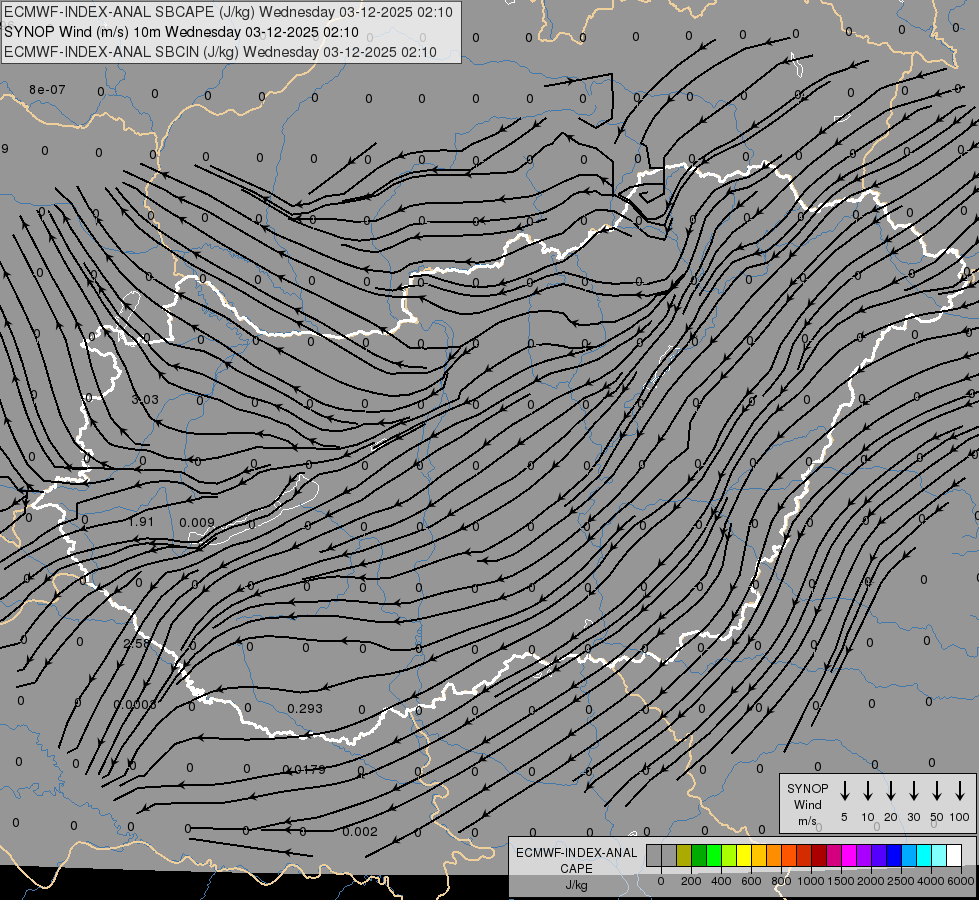979x900 pixels.
Task: Click the wind arrow above the 30 m/s label
Action: (913, 791)
